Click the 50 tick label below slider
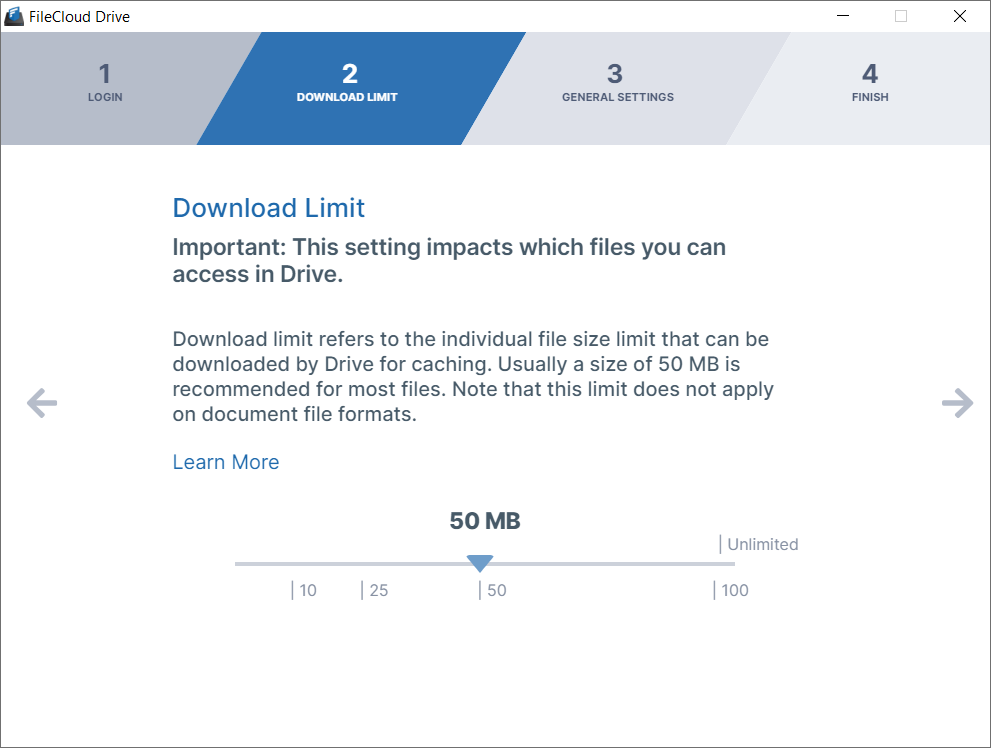Screen dimensions: 991x748 pos(496,590)
